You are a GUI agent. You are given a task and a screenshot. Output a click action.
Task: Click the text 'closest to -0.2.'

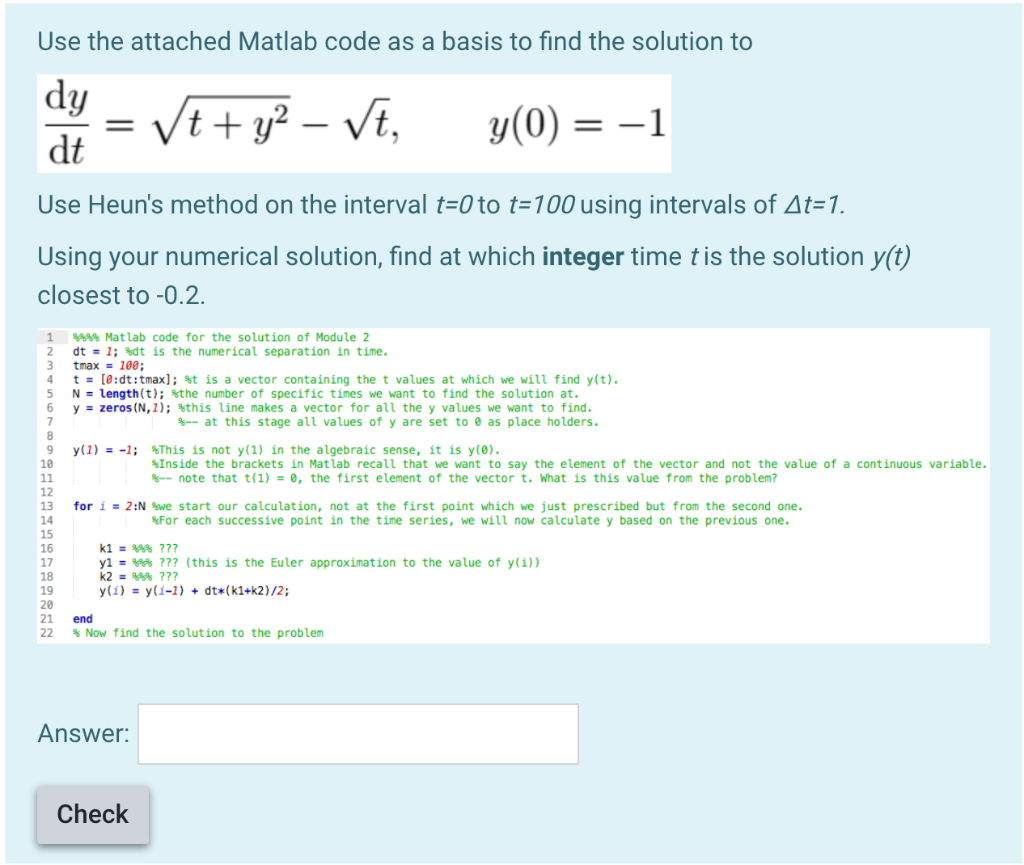121,295
